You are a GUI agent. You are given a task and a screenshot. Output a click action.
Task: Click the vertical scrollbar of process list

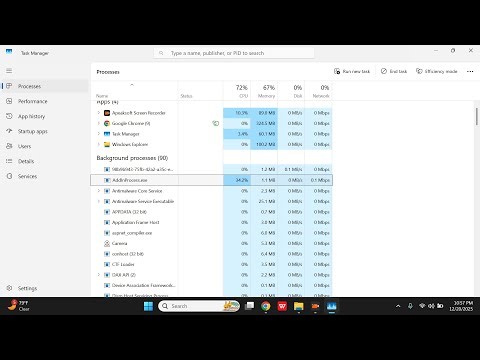point(477,117)
